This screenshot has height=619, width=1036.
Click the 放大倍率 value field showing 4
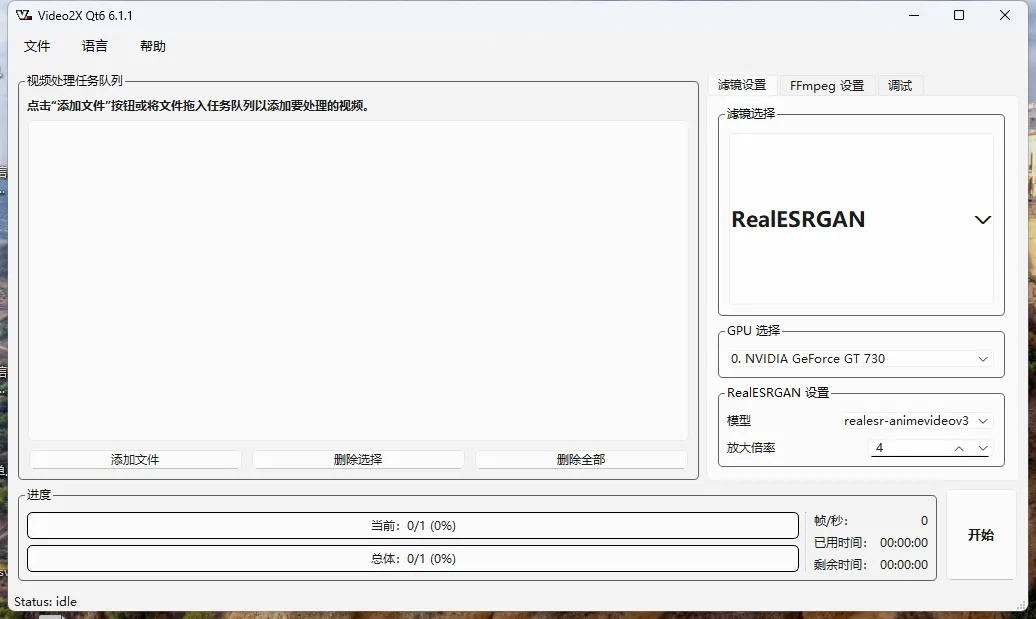point(909,448)
